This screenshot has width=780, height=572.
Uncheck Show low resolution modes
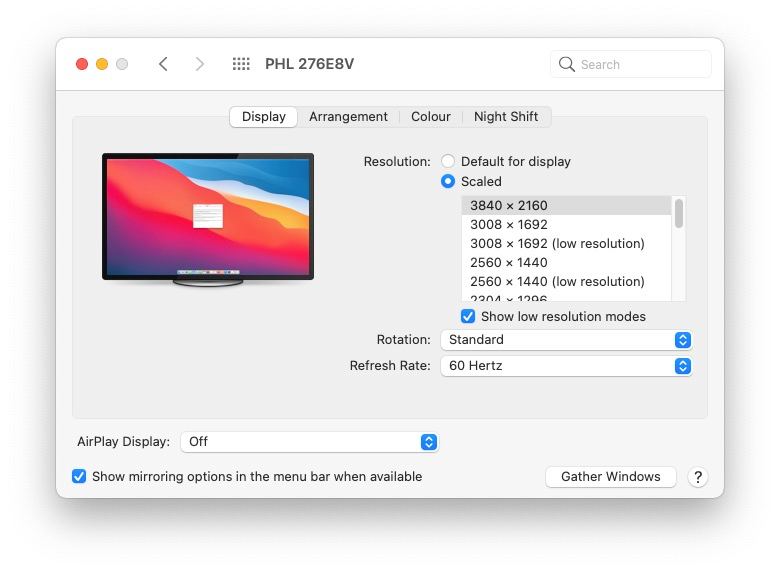click(468, 316)
